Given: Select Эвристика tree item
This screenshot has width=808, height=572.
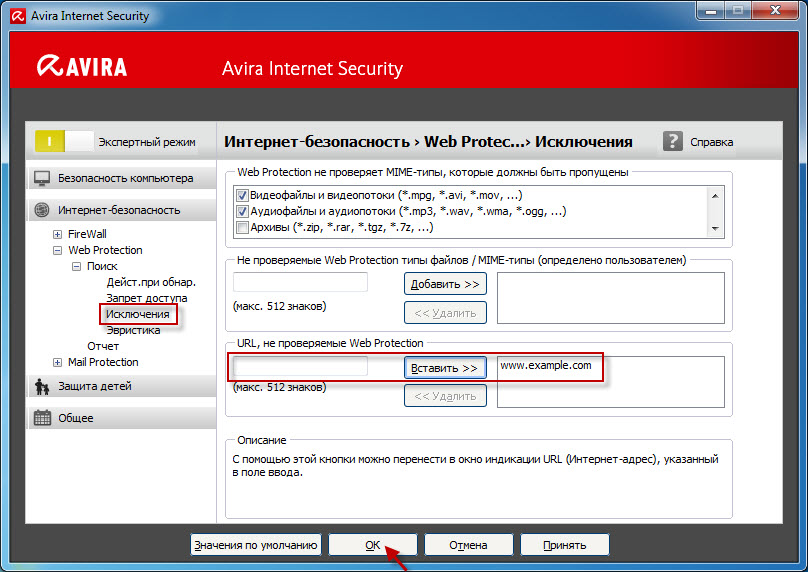Looking at the screenshot, I should [x=133, y=330].
